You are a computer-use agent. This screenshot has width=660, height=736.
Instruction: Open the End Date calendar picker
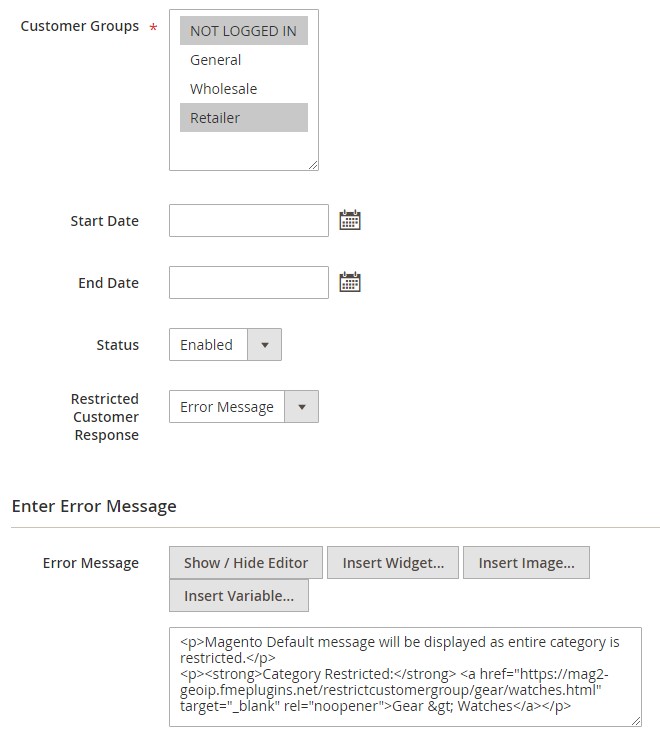click(x=349, y=283)
